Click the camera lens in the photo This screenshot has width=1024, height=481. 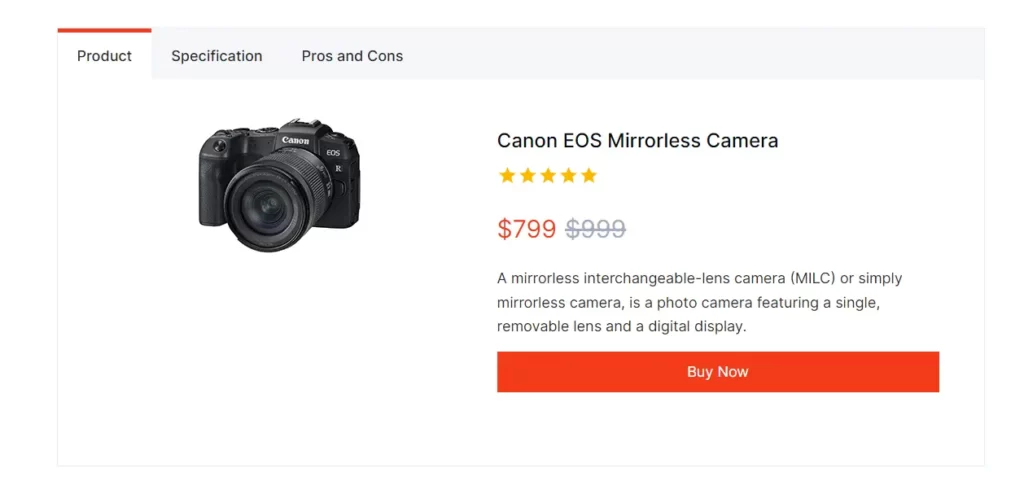tap(266, 207)
